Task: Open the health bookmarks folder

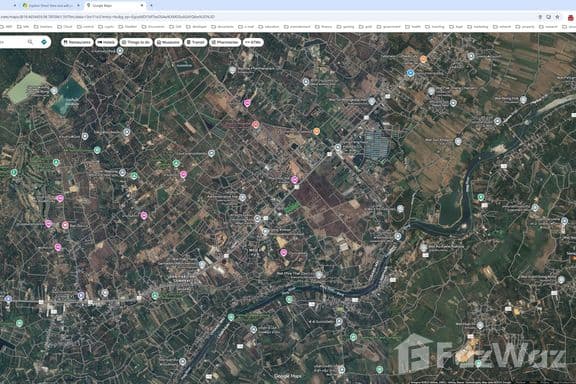Action: [x=413, y=27]
